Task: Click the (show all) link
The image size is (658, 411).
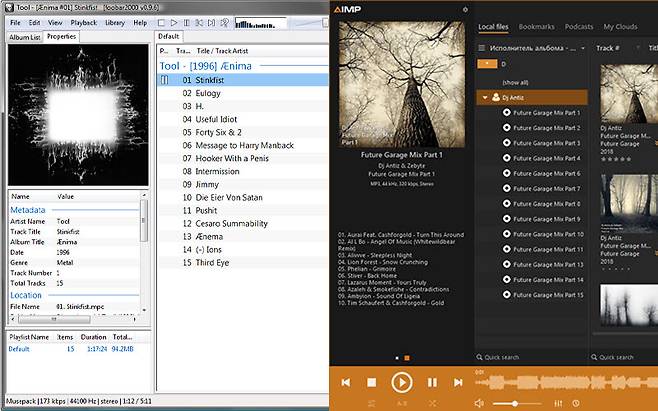Action: point(516,81)
